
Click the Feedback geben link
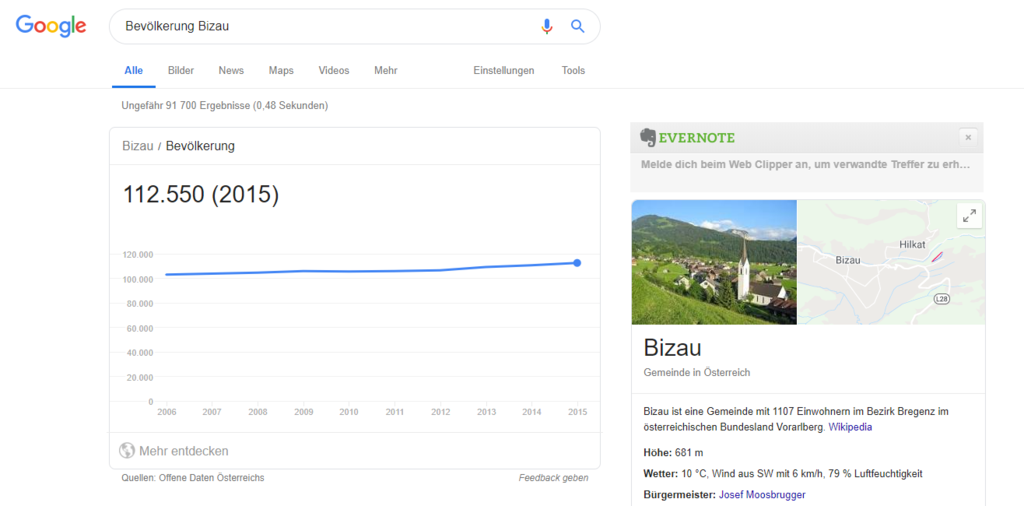[x=553, y=478]
